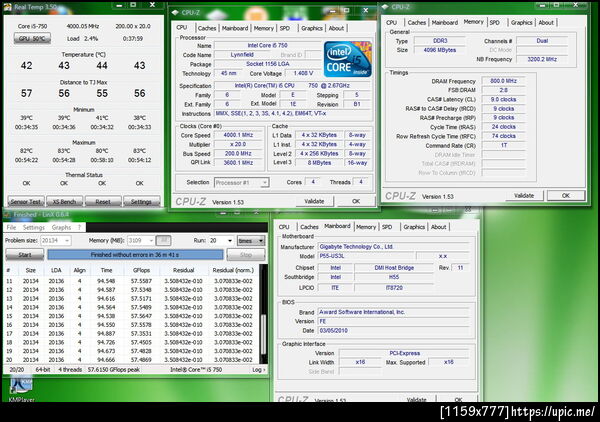
Task: Select About tab in CPU-Z Mainboard window
Action: tap(439, 227)
